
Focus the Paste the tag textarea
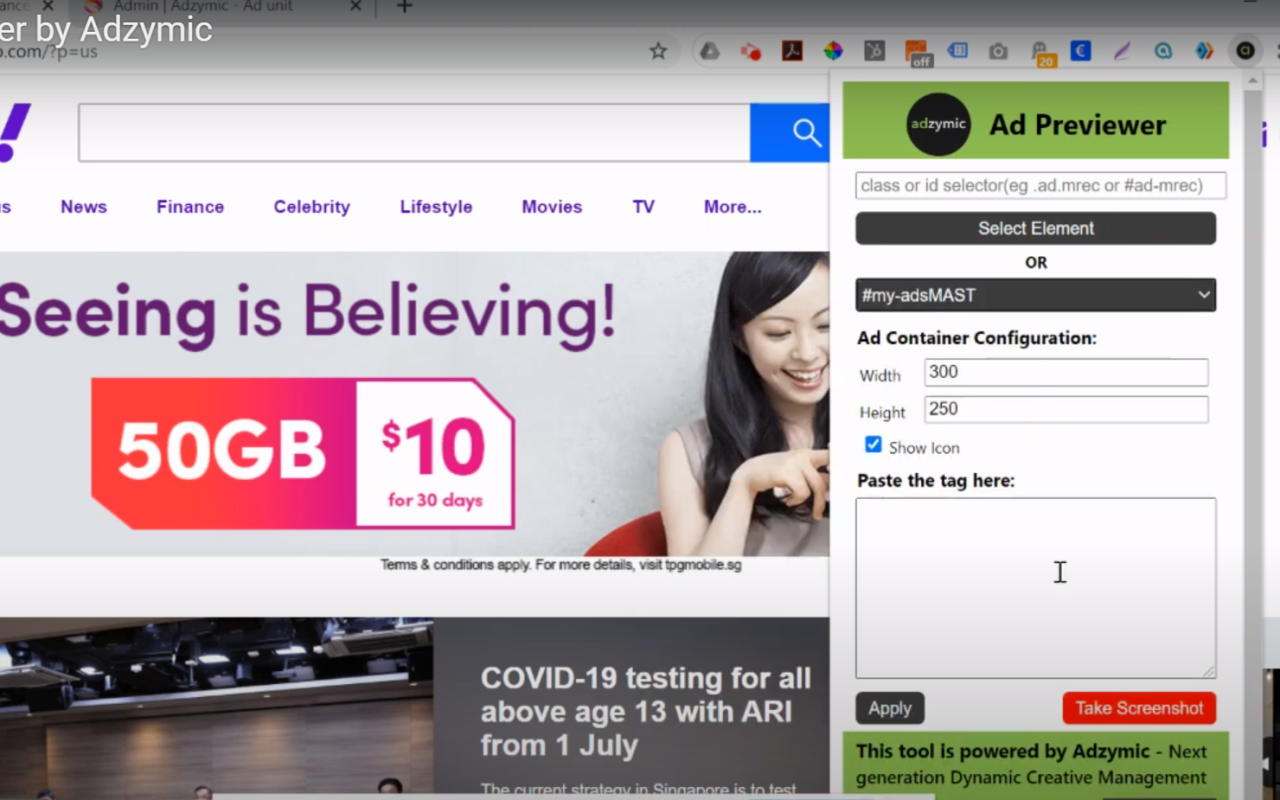[x=1036, y=588]
